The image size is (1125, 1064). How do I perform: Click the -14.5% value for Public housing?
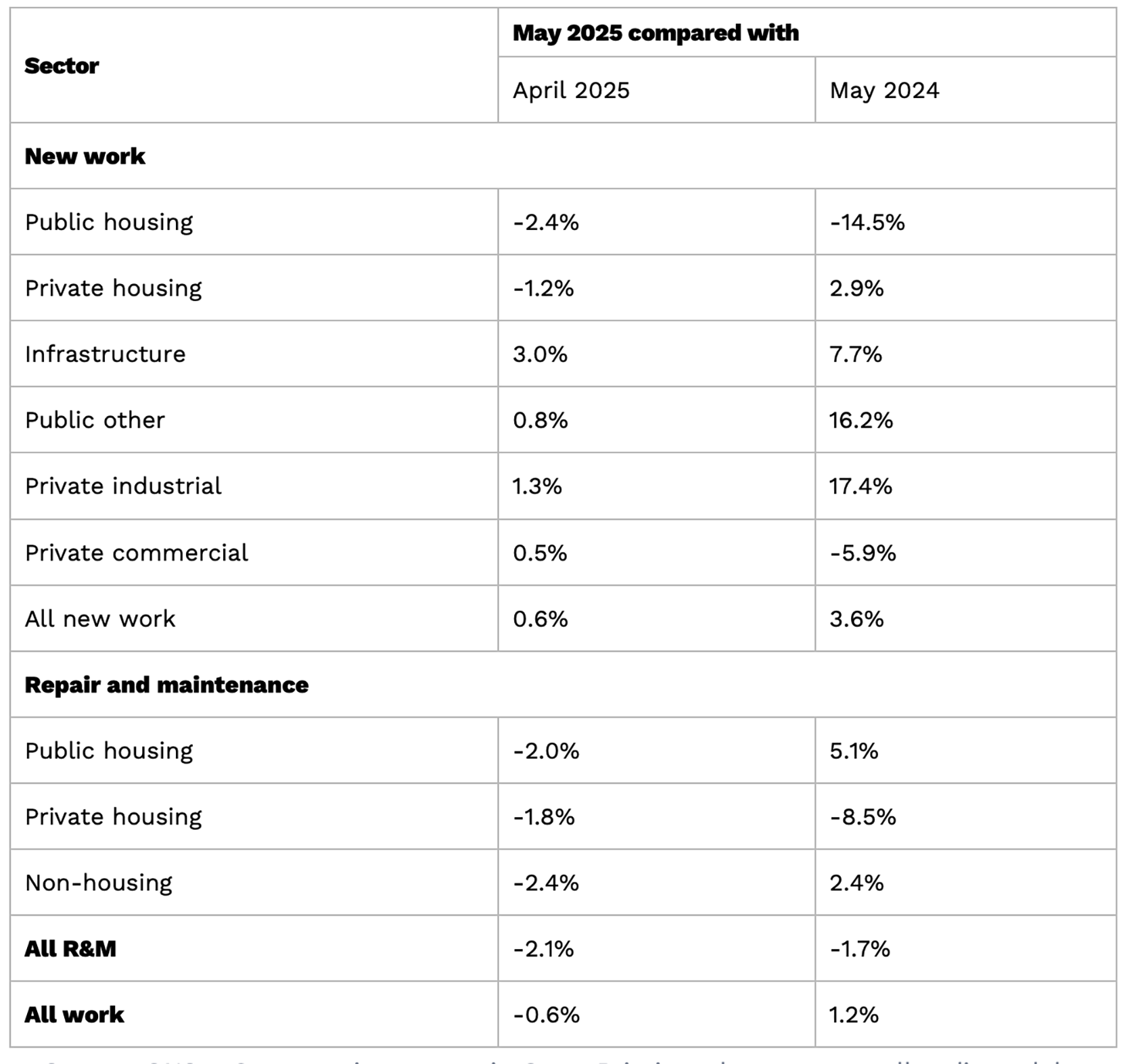click(x=867, y=222)
